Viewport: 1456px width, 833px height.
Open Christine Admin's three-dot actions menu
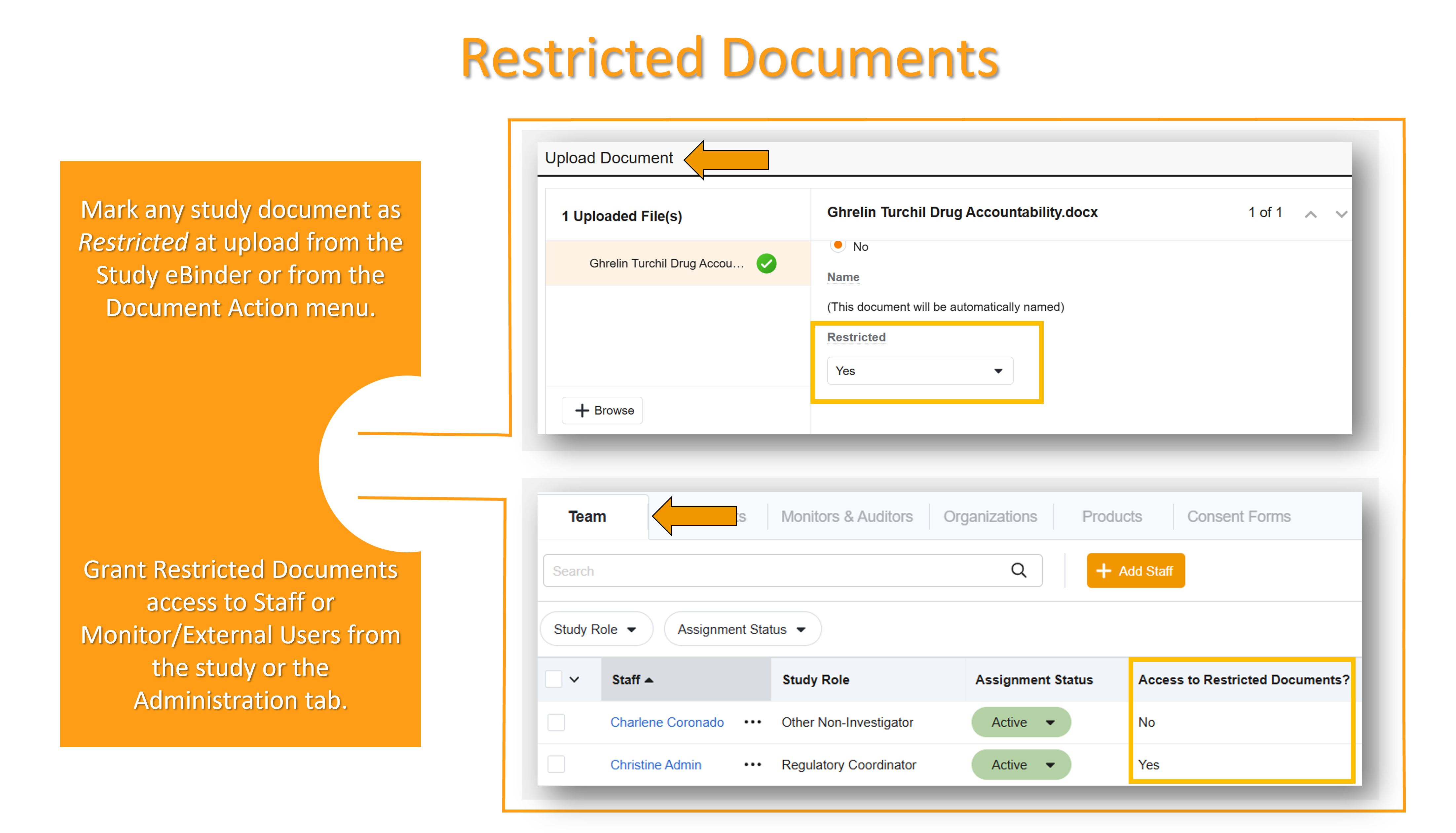pos(752,764)
